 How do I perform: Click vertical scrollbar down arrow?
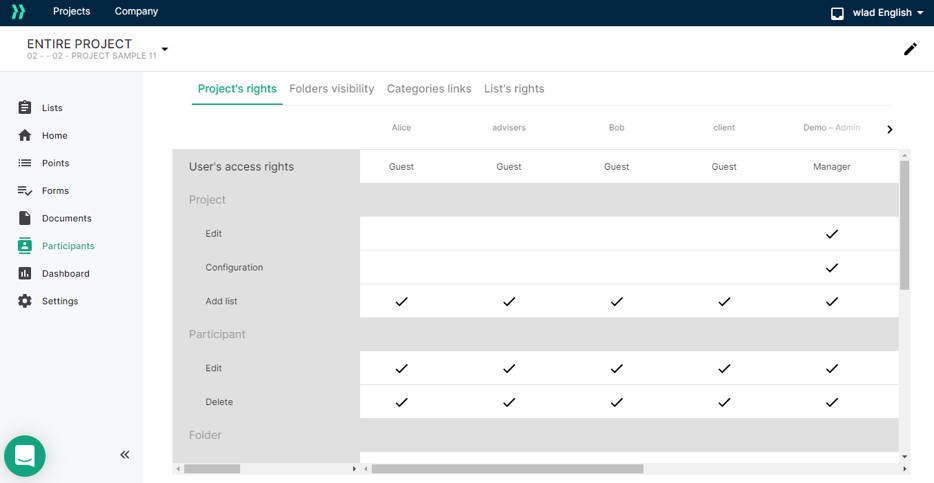[905, 457]
